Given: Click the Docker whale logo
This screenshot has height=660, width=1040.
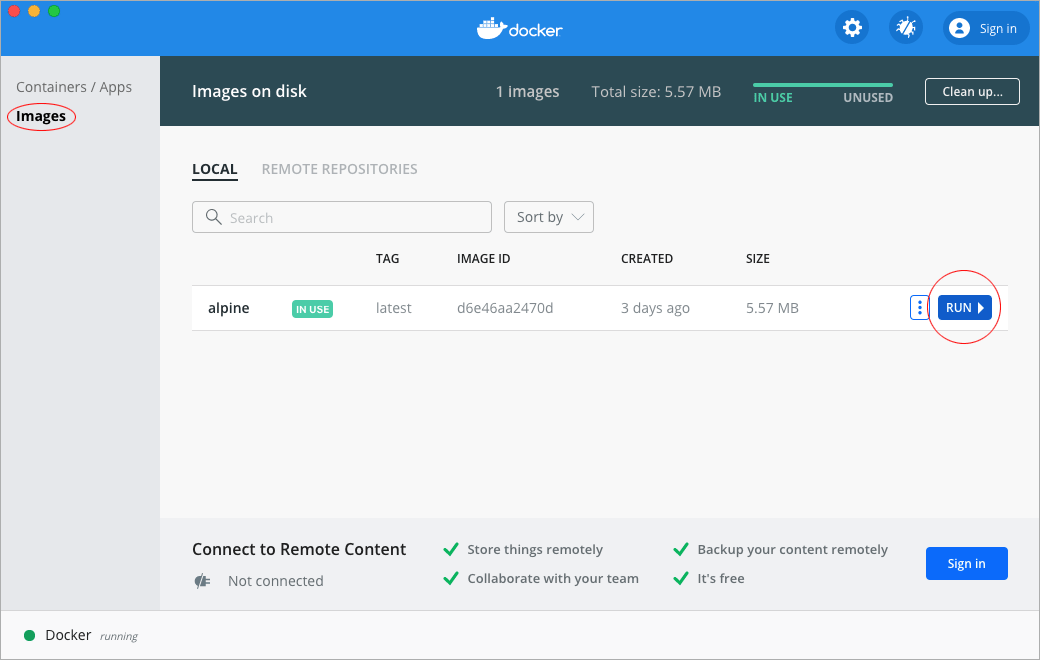Looking at the screenshot, I should (x=491, y=29).
